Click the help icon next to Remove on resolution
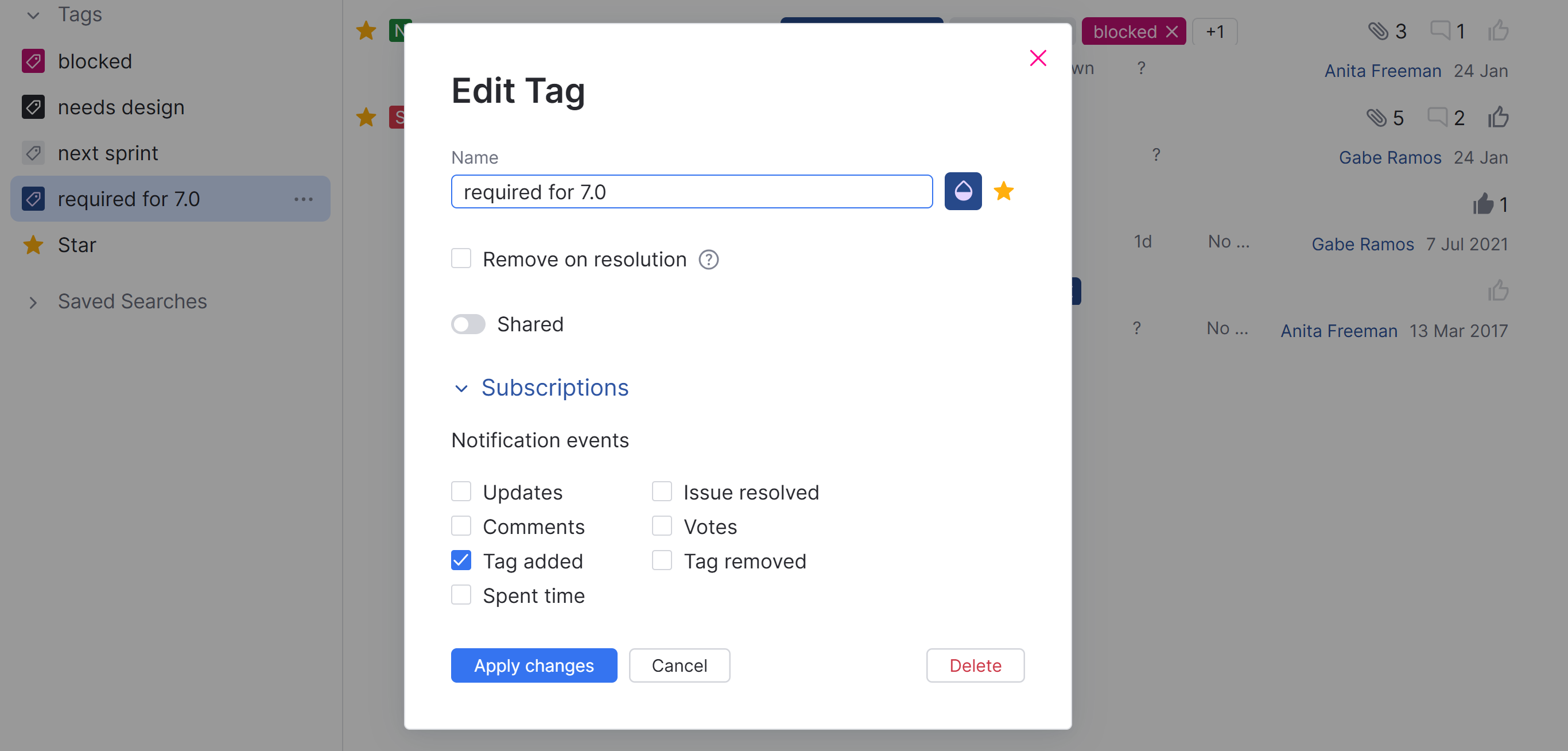This screenshot has height=751, width=1568. tap(708, 260)
